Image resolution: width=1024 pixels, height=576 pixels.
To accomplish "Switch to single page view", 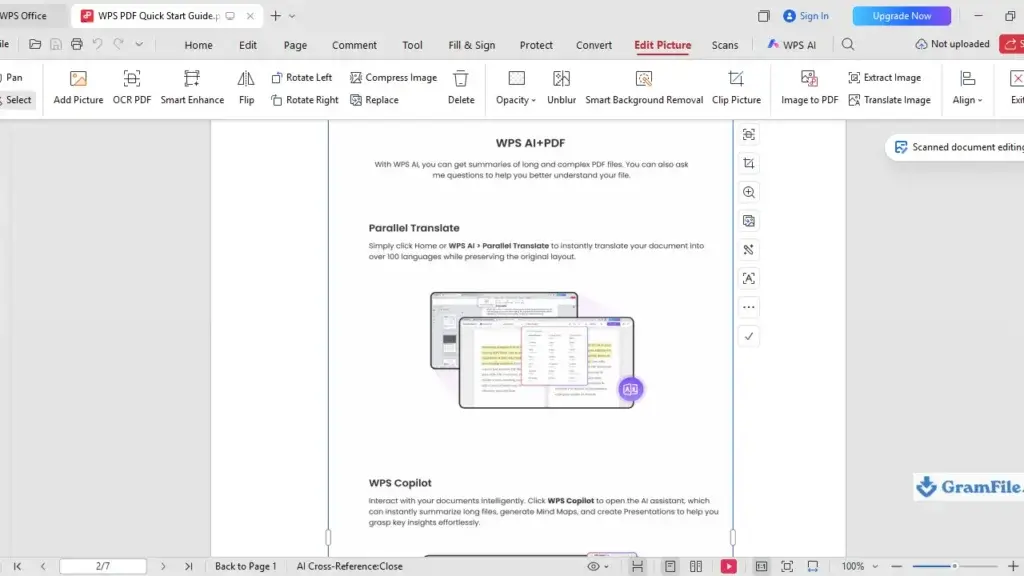I will (x=670, y=566).
